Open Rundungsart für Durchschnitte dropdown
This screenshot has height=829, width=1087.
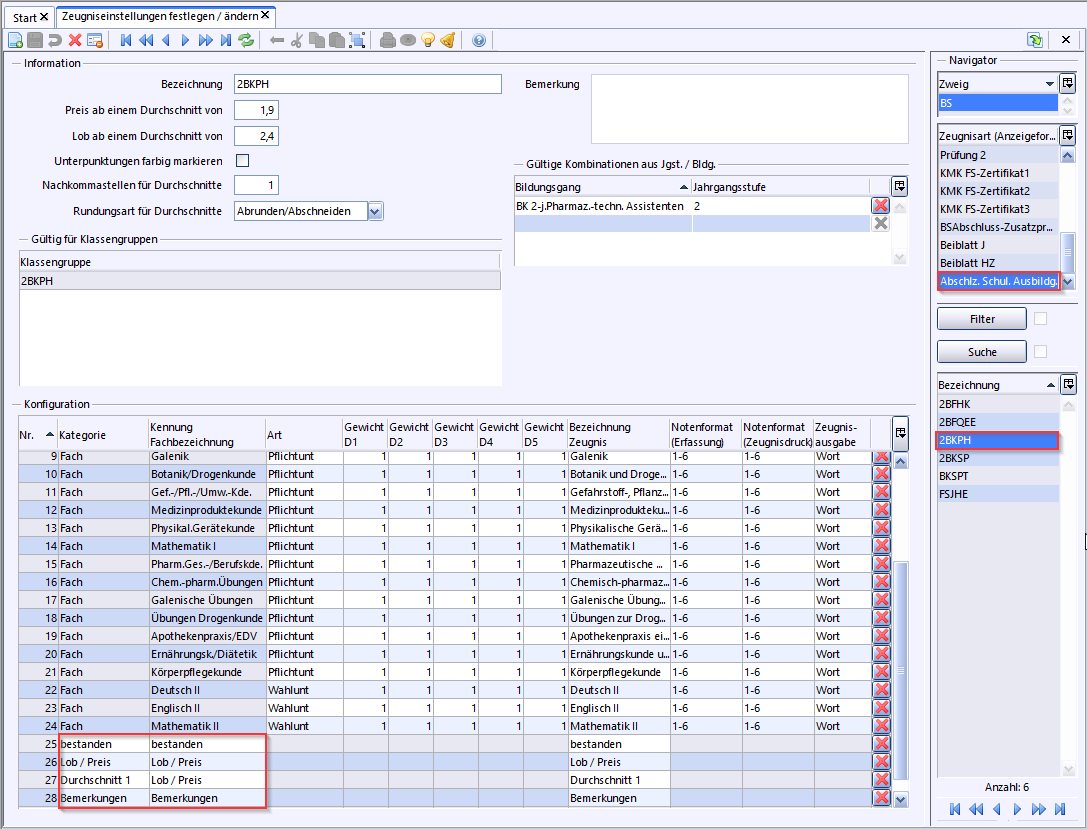375,211
